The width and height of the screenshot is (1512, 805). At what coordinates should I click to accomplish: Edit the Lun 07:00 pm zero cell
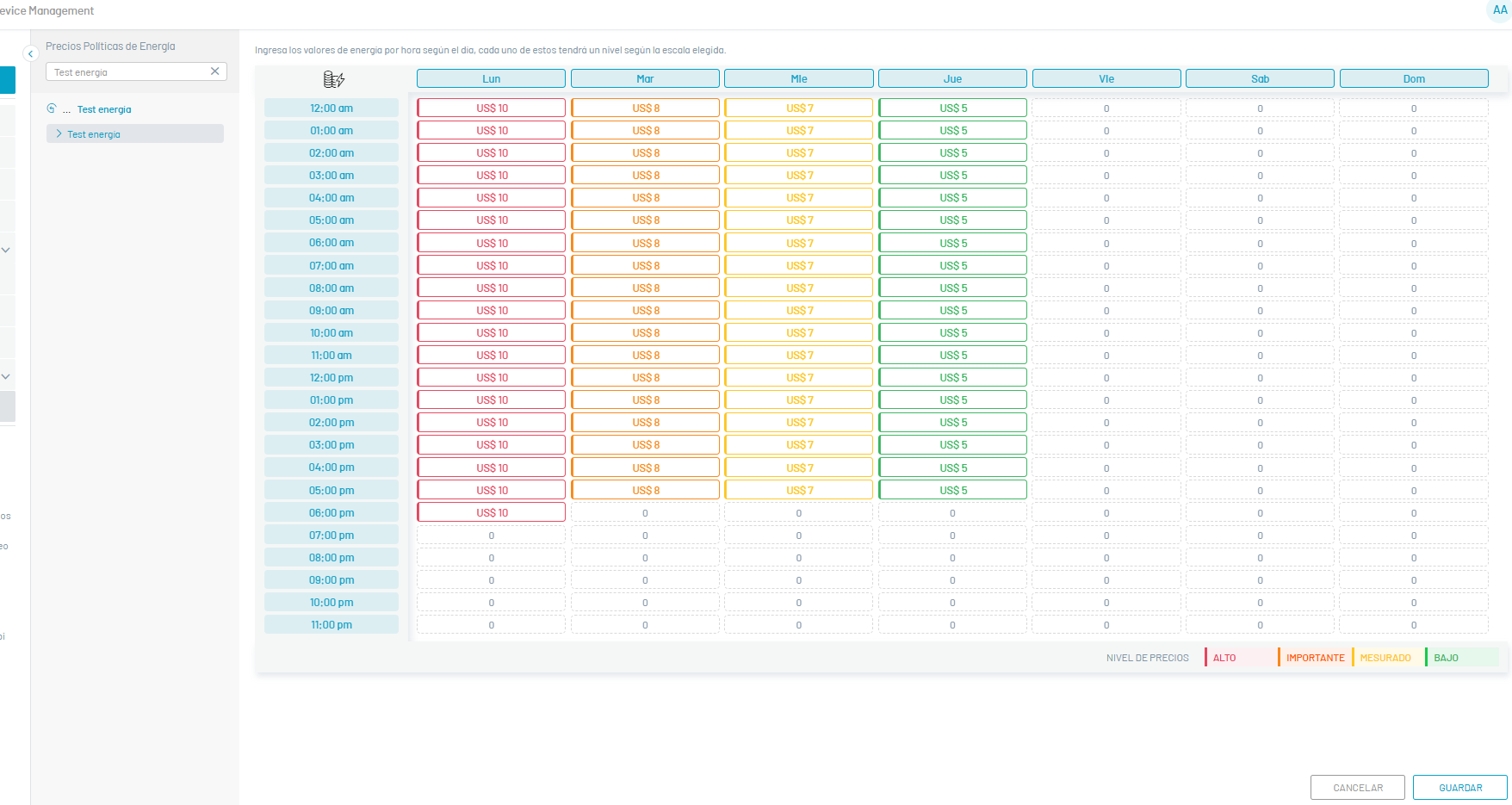pos(491,535)
